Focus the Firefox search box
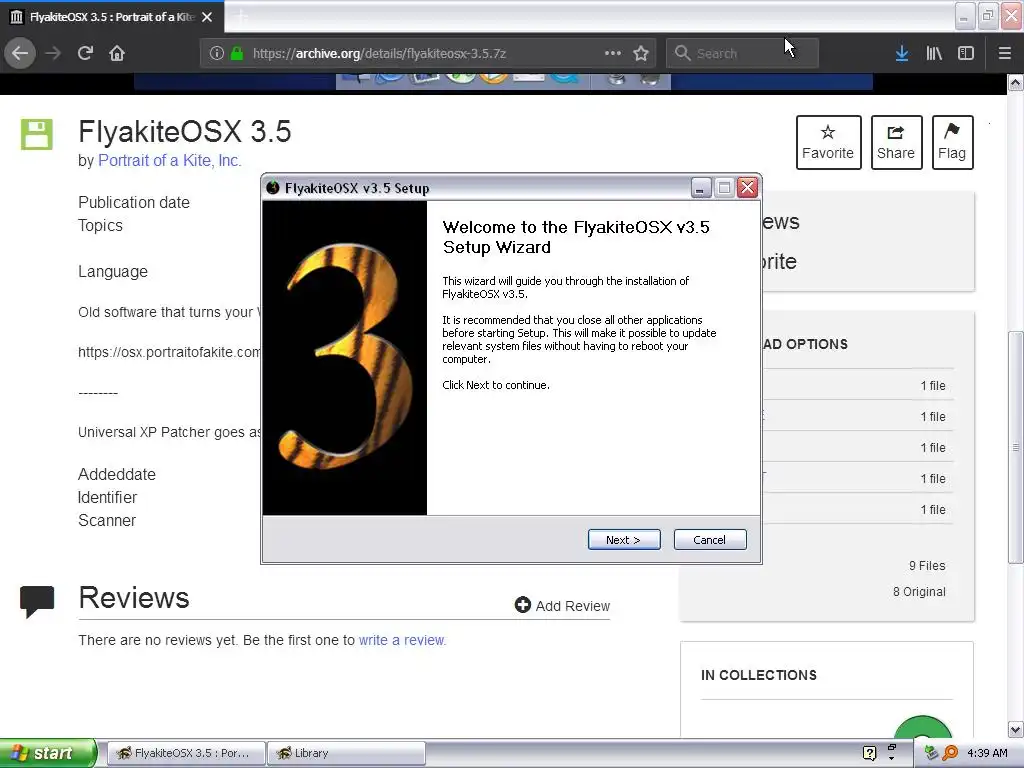 point(743,54)
